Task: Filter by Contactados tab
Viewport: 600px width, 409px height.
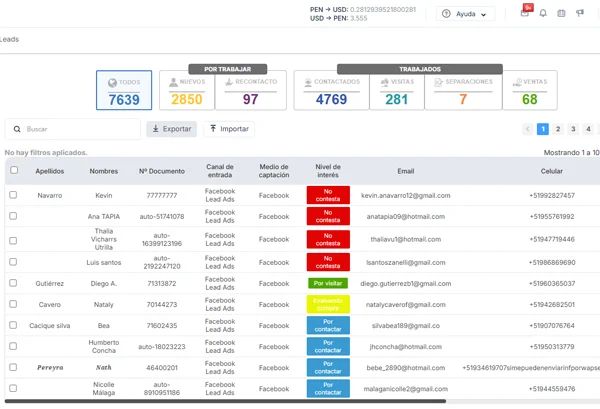Action: tap(331, 91)
